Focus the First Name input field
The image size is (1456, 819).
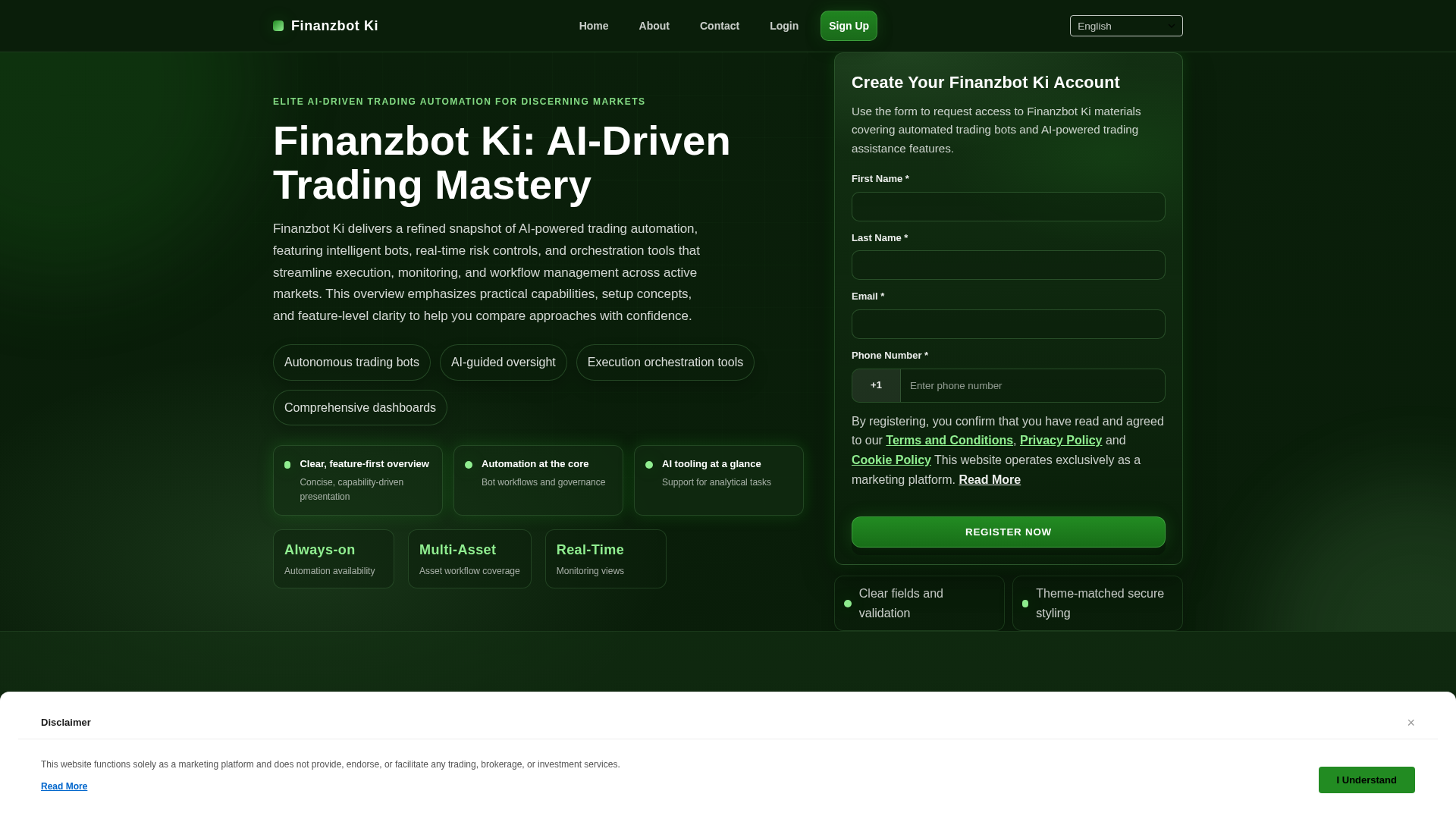[x=1008, y=206]
